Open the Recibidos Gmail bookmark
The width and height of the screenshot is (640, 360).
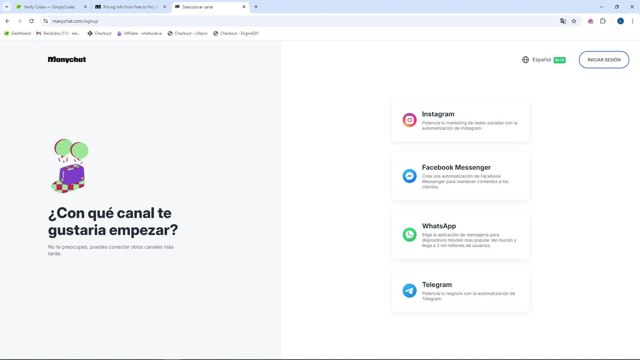click(58, 33)
